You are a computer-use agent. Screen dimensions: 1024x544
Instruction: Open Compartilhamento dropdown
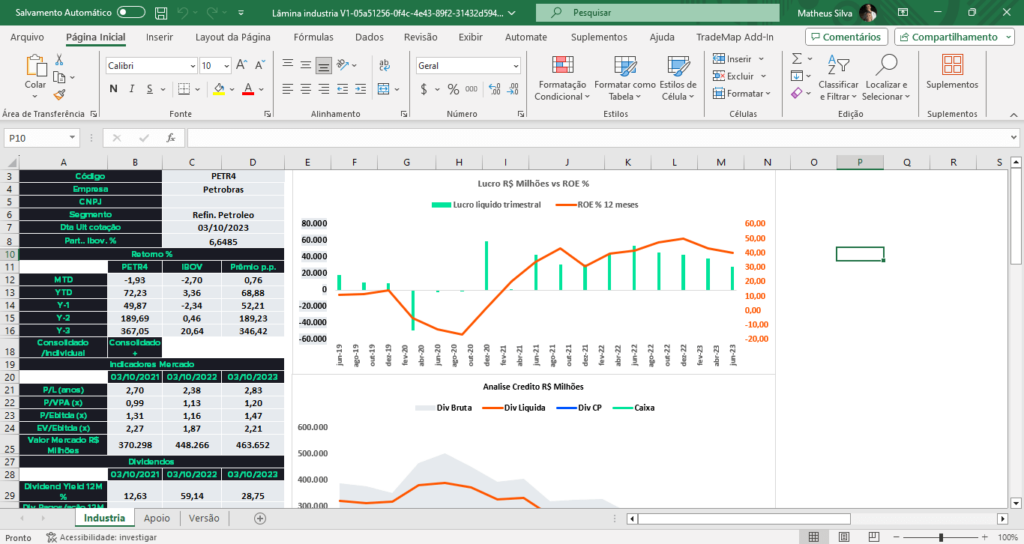(1010, 37)
